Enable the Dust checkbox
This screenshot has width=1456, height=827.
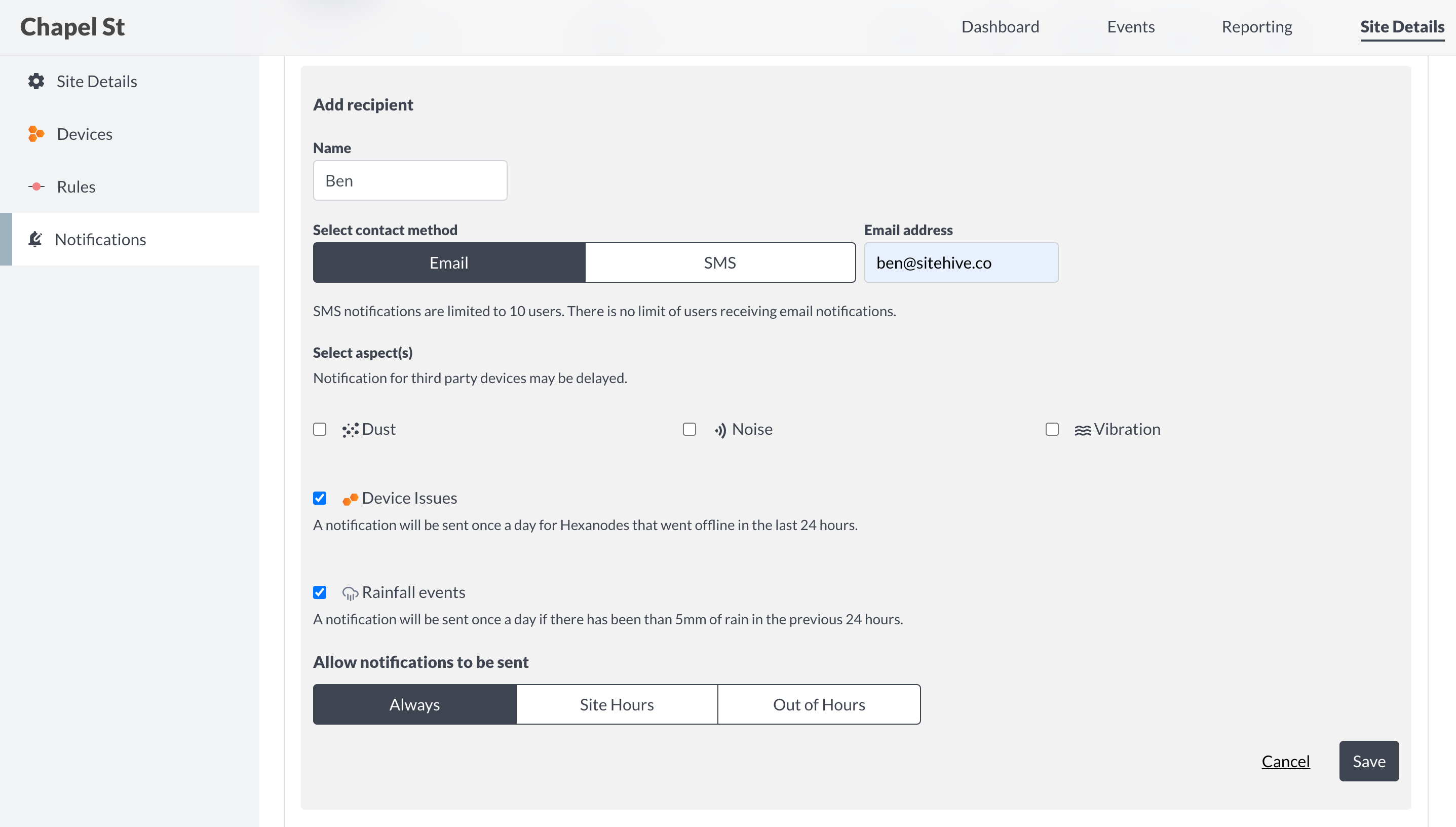click(x=320, y=429)
